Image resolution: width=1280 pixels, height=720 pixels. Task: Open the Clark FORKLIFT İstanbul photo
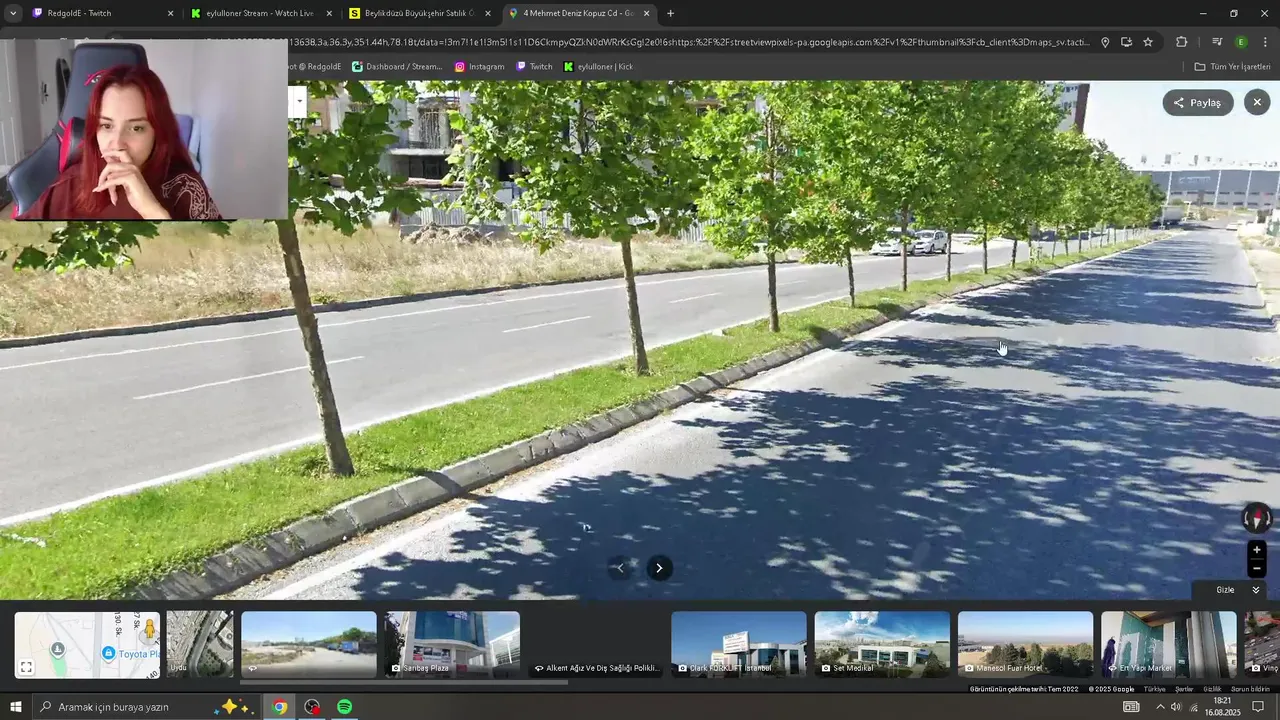point(739,645)
